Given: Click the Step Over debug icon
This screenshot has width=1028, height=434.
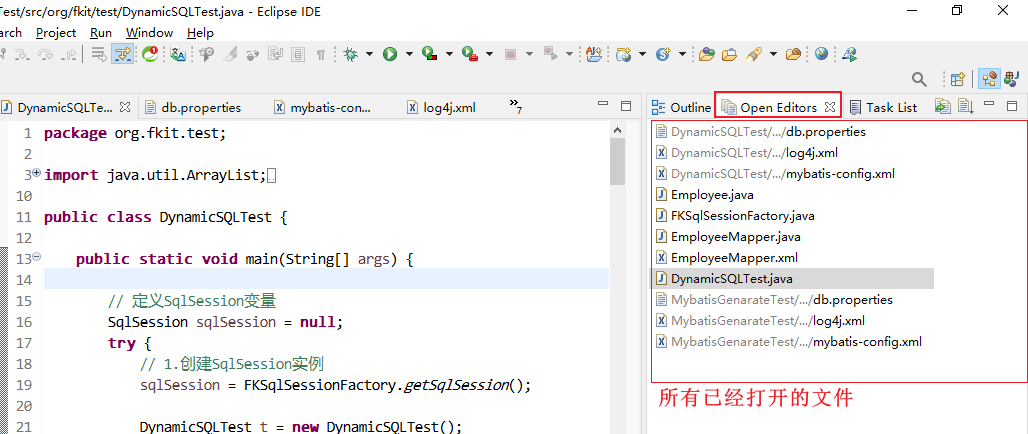Looking at the screenshot, I should coord(45,54).
